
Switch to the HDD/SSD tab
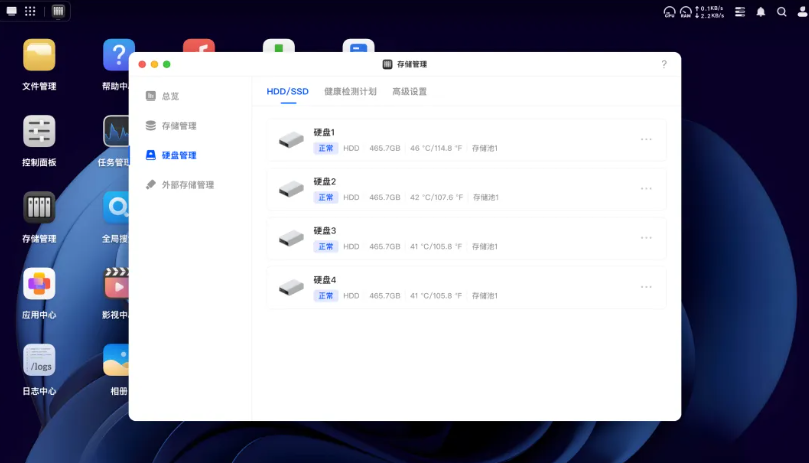tap(287, 91)
